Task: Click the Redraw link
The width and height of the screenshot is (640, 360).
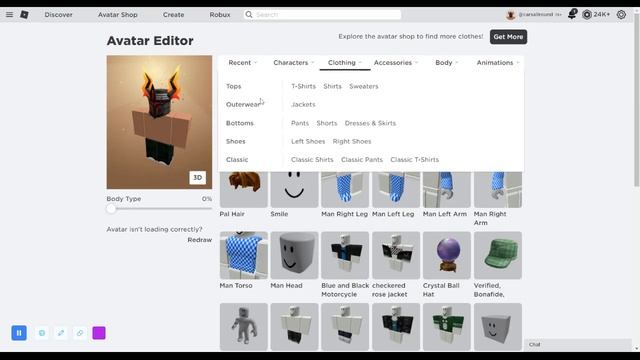Action: (200, 240)
